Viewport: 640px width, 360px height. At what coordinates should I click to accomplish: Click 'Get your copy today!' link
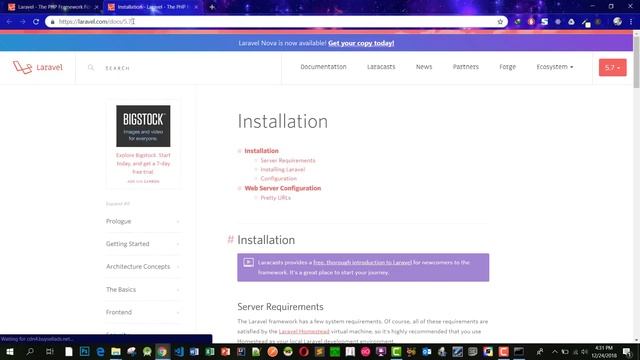tap(361, 43)
